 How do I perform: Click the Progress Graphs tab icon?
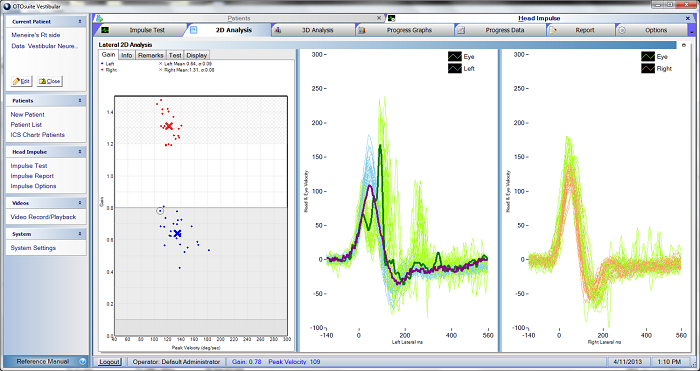362,30
